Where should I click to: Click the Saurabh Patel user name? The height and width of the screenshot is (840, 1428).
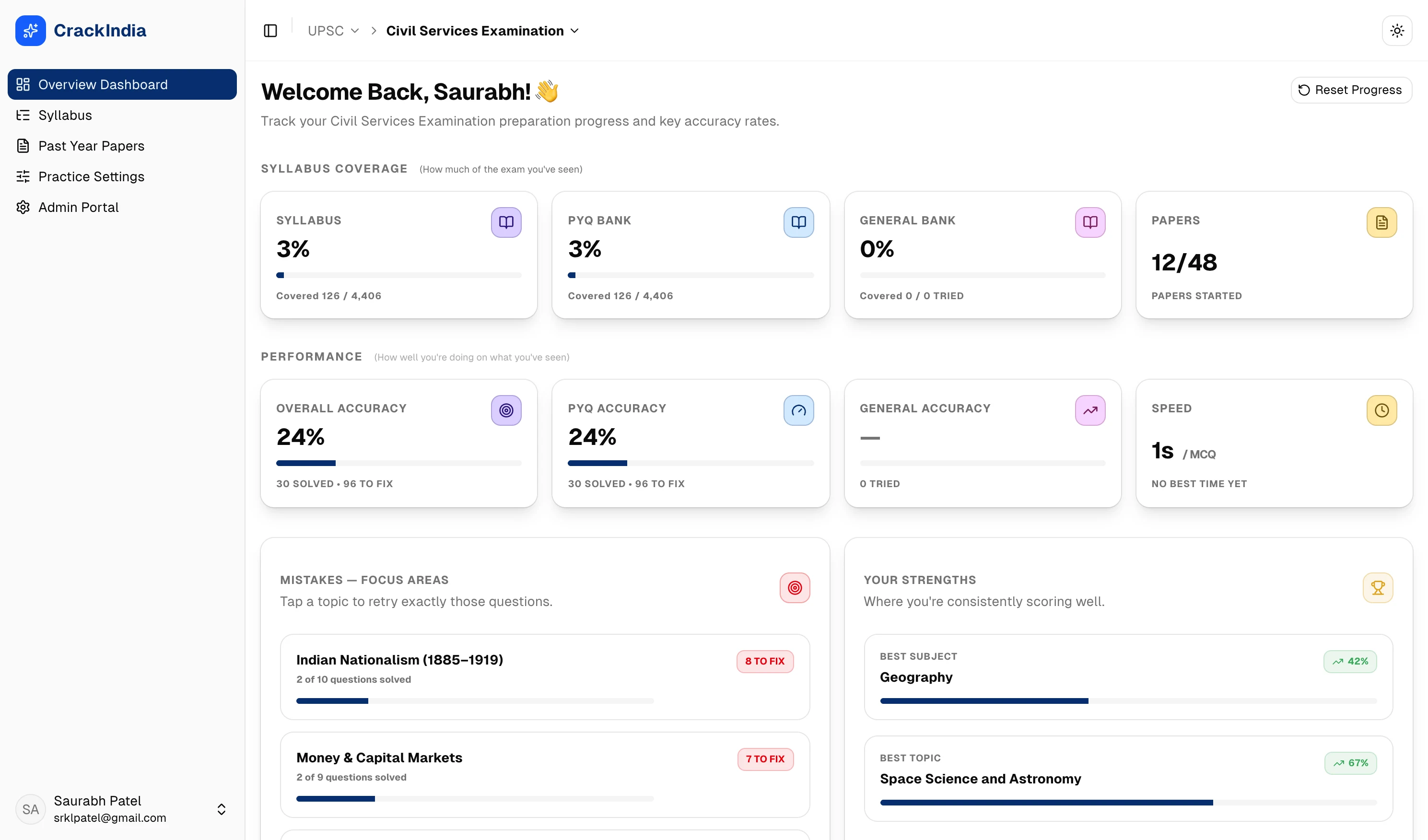pyautogui.click(x=97, y=801)
